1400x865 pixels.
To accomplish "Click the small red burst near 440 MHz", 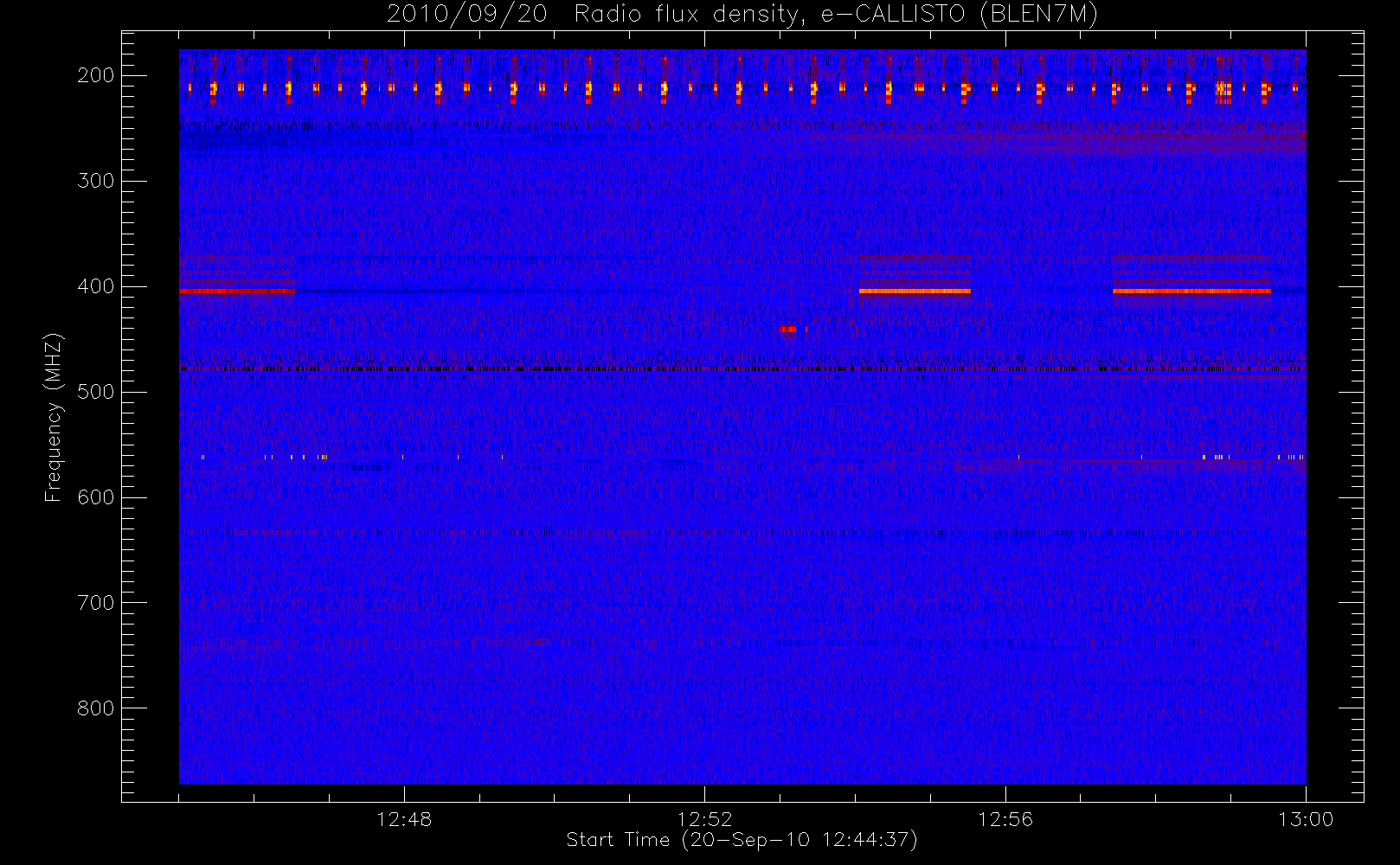I will (788, 329).
